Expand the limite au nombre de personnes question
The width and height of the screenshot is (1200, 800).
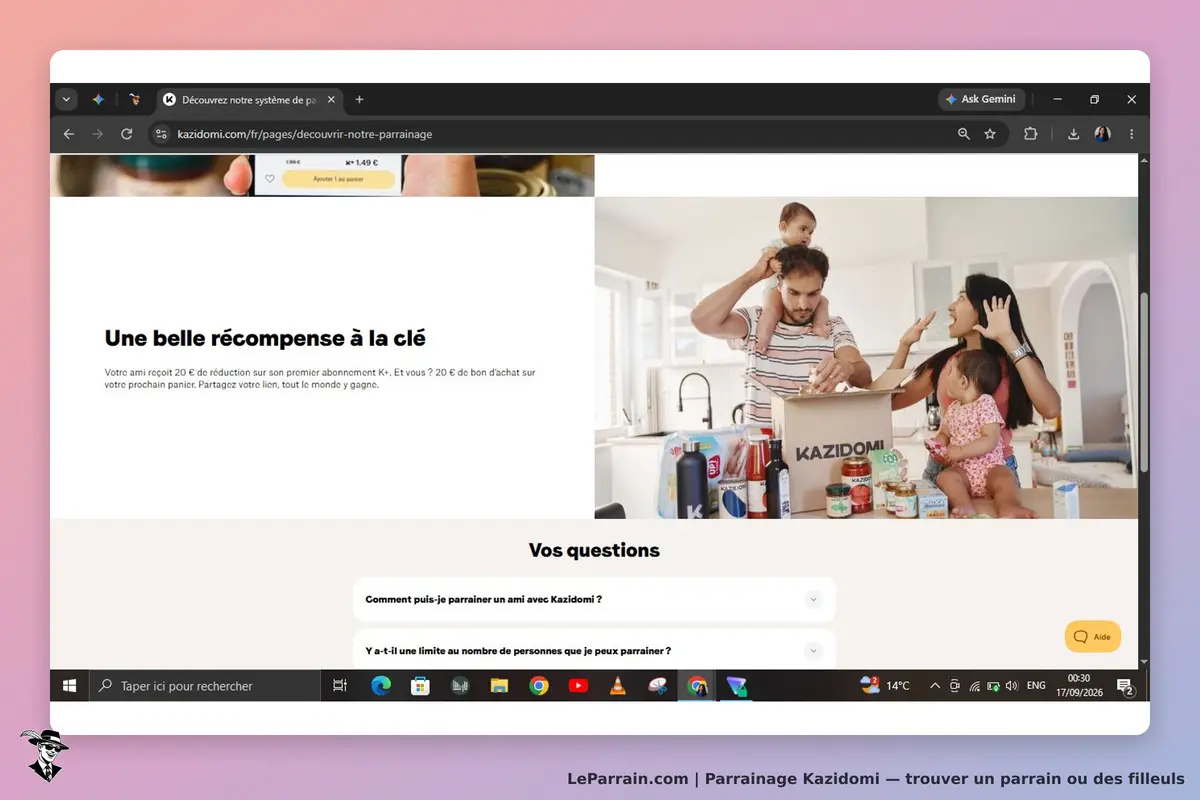coord(594,650)
